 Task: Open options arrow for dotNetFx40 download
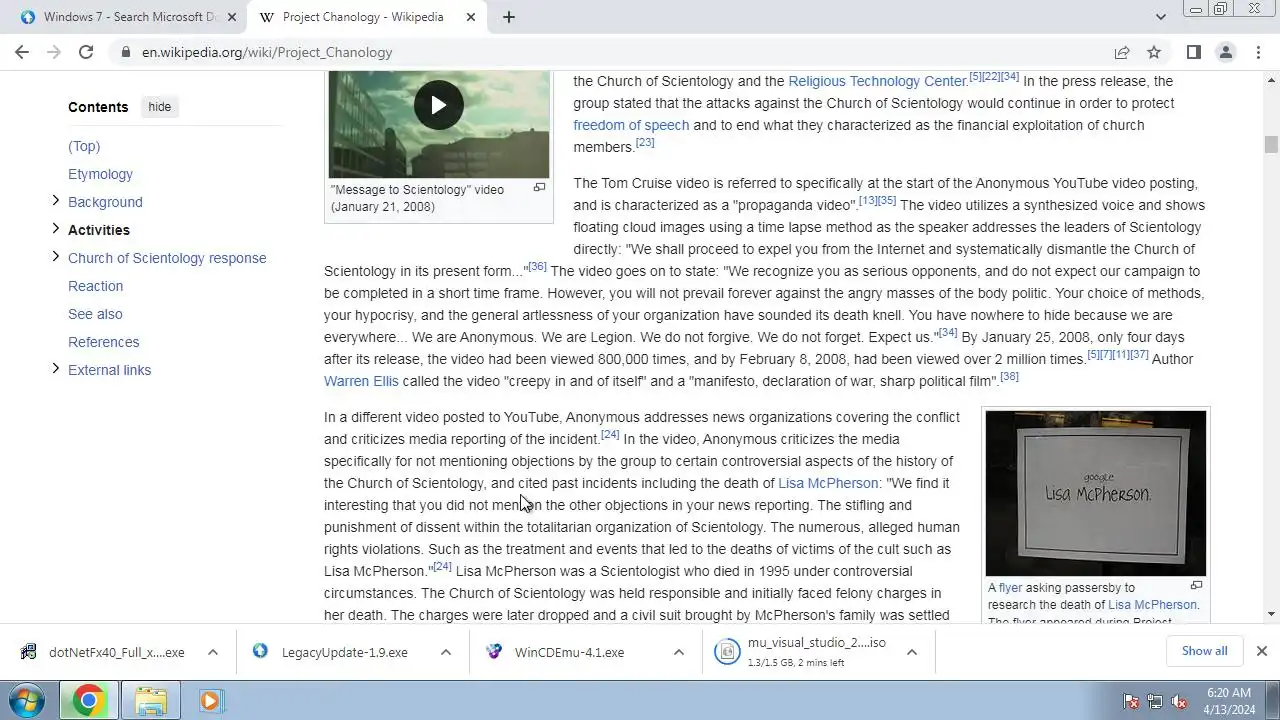click(x=213, y=652)
